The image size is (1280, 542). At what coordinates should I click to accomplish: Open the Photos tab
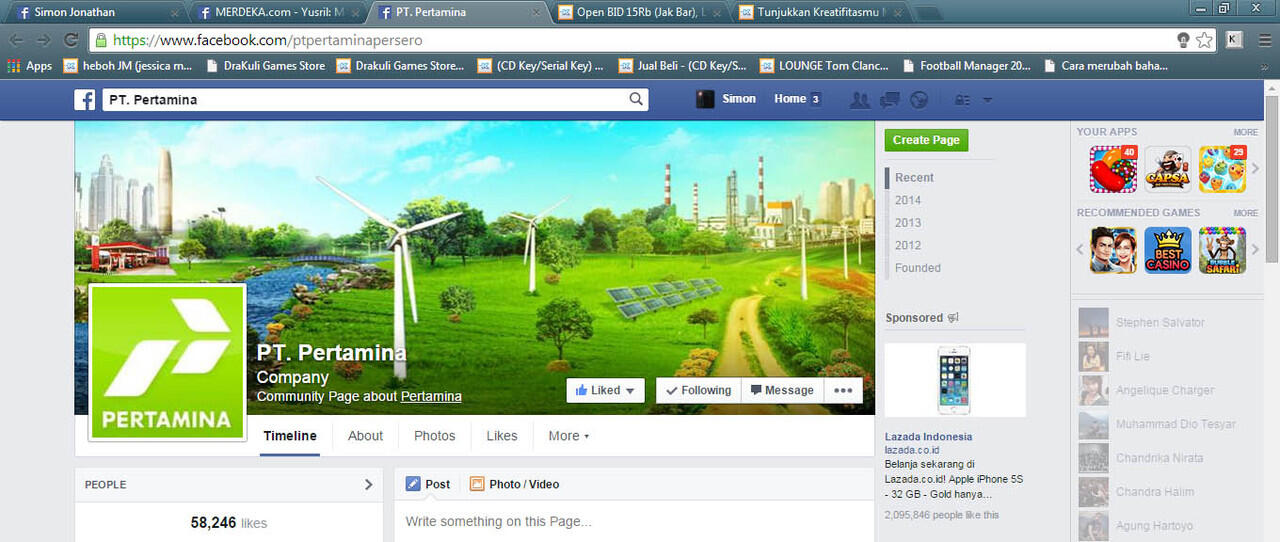pos(434,436)
